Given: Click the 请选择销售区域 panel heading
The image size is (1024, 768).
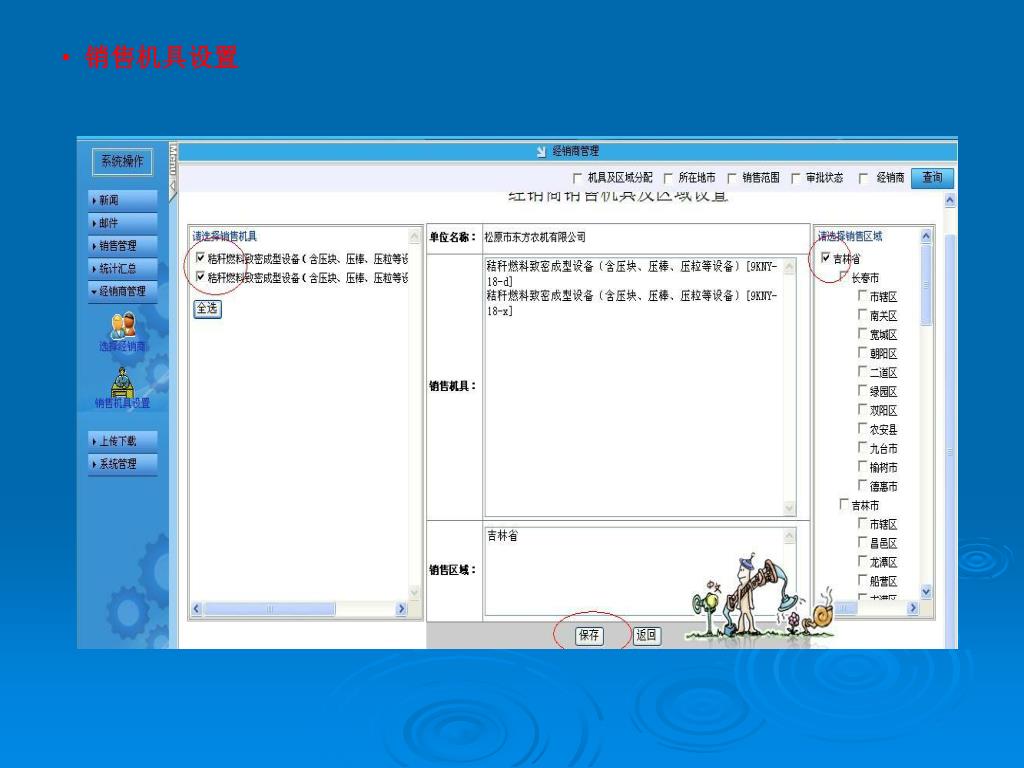Looking at the screenshot, I should pos(850,236).
